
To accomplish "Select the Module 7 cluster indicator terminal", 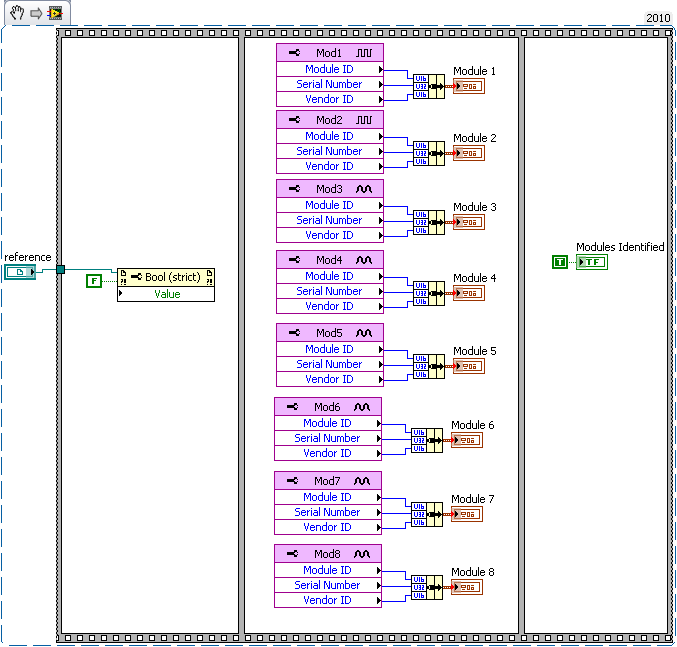I will click(467, 514).
